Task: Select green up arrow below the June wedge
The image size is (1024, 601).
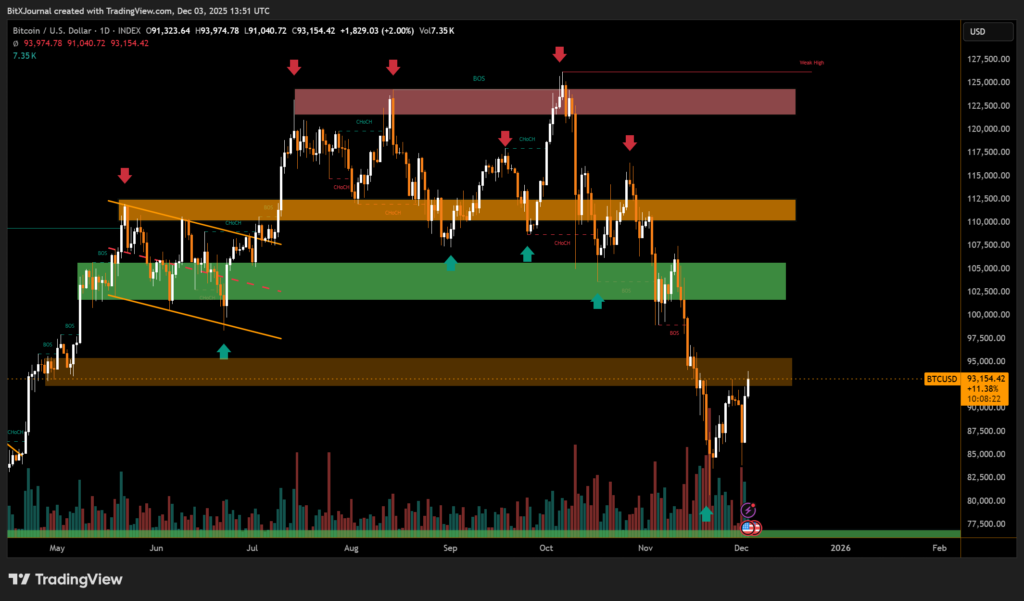Action: pos(223,351)
